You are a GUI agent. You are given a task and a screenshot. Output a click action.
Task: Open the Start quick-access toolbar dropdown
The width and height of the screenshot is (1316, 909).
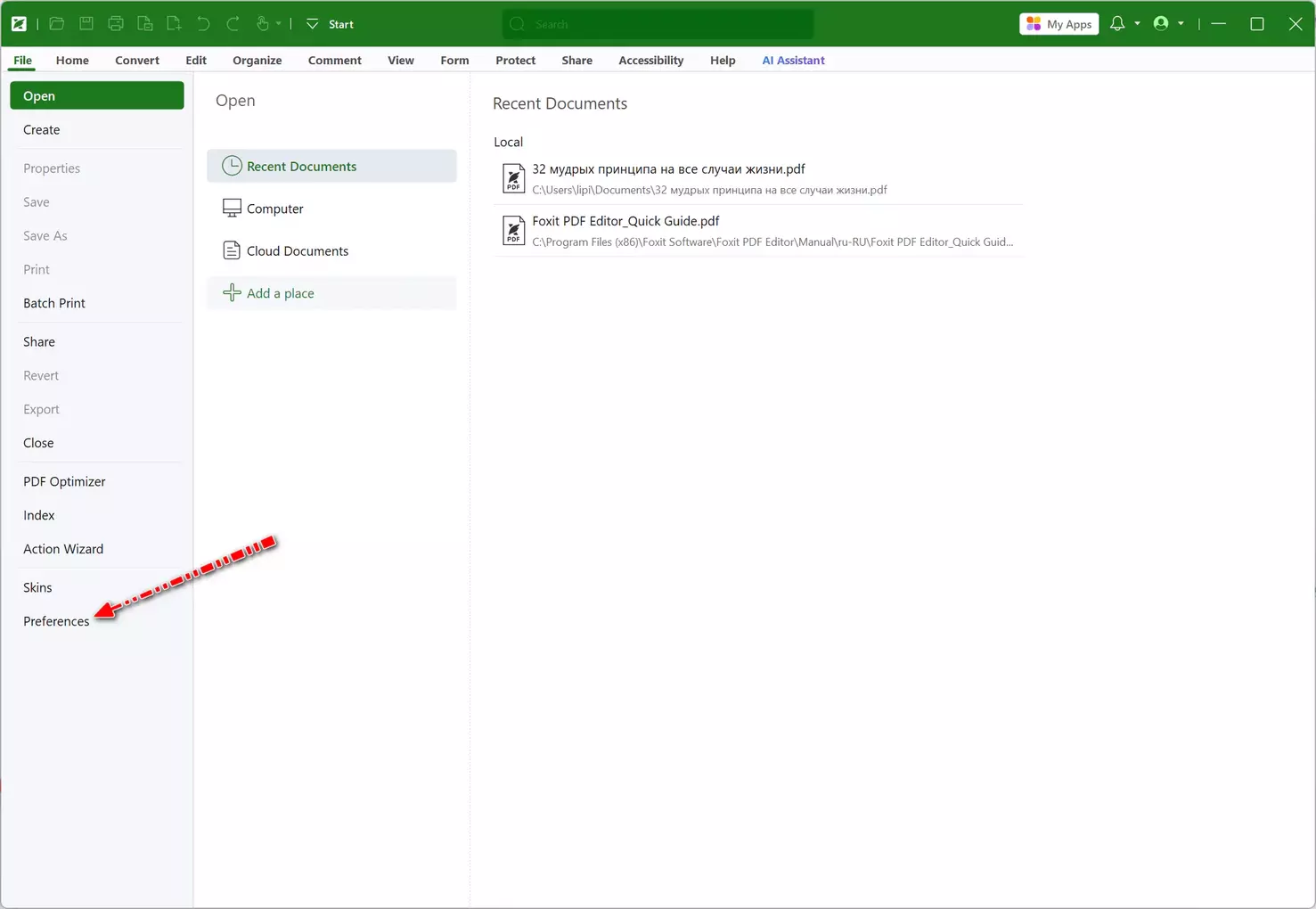click(313, 24)
